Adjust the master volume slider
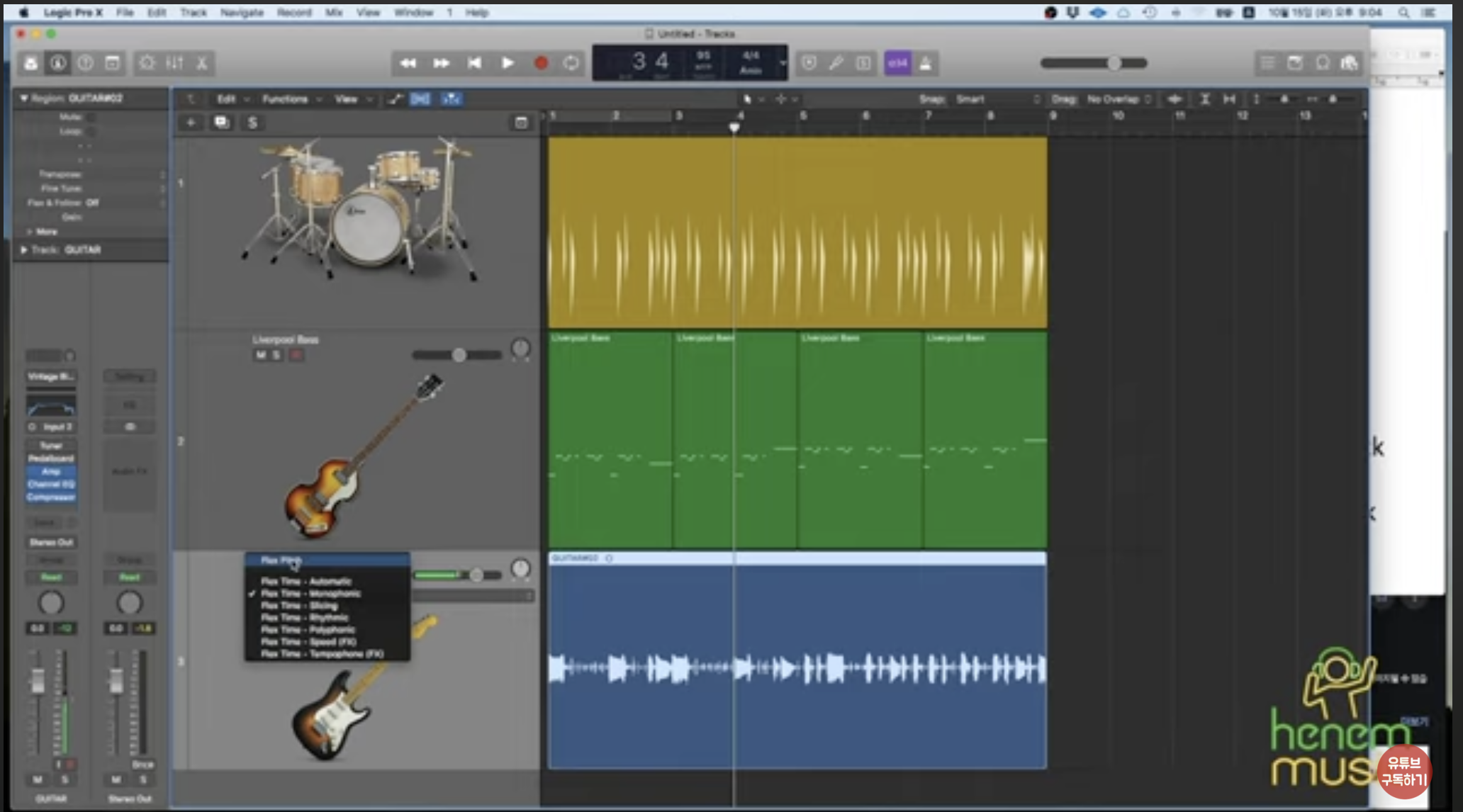The height and width of the screenshot is (812, 1463). click(1114, 63)
